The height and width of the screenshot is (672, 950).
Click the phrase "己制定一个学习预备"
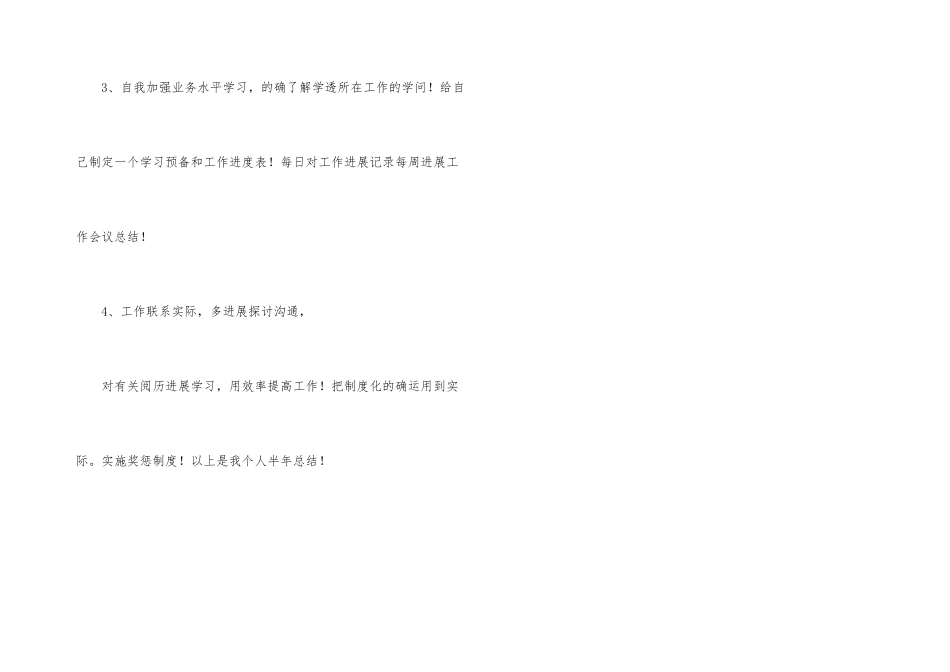(x=134, y=162)
